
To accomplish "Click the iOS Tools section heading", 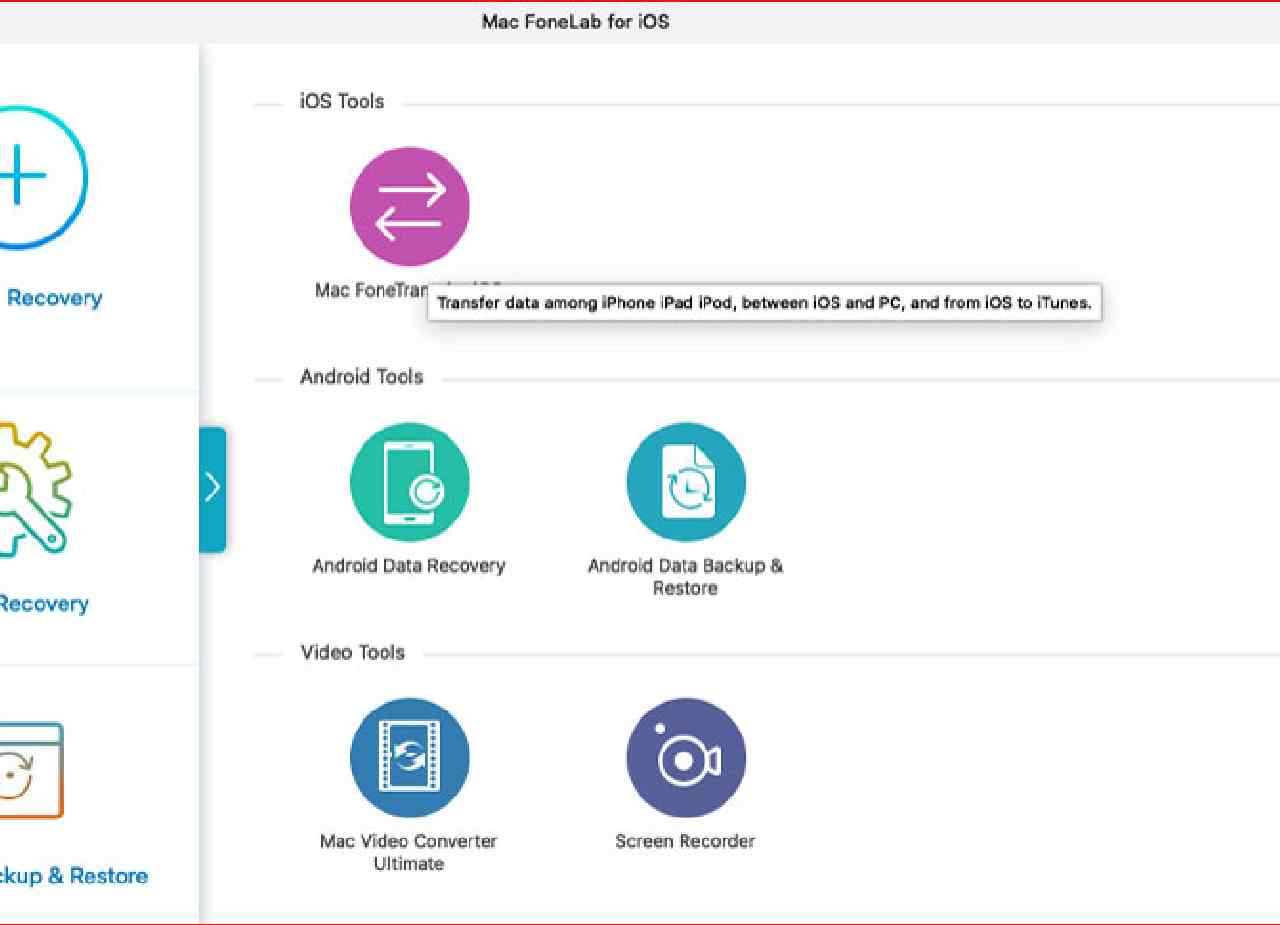I will tap(342, 101).
